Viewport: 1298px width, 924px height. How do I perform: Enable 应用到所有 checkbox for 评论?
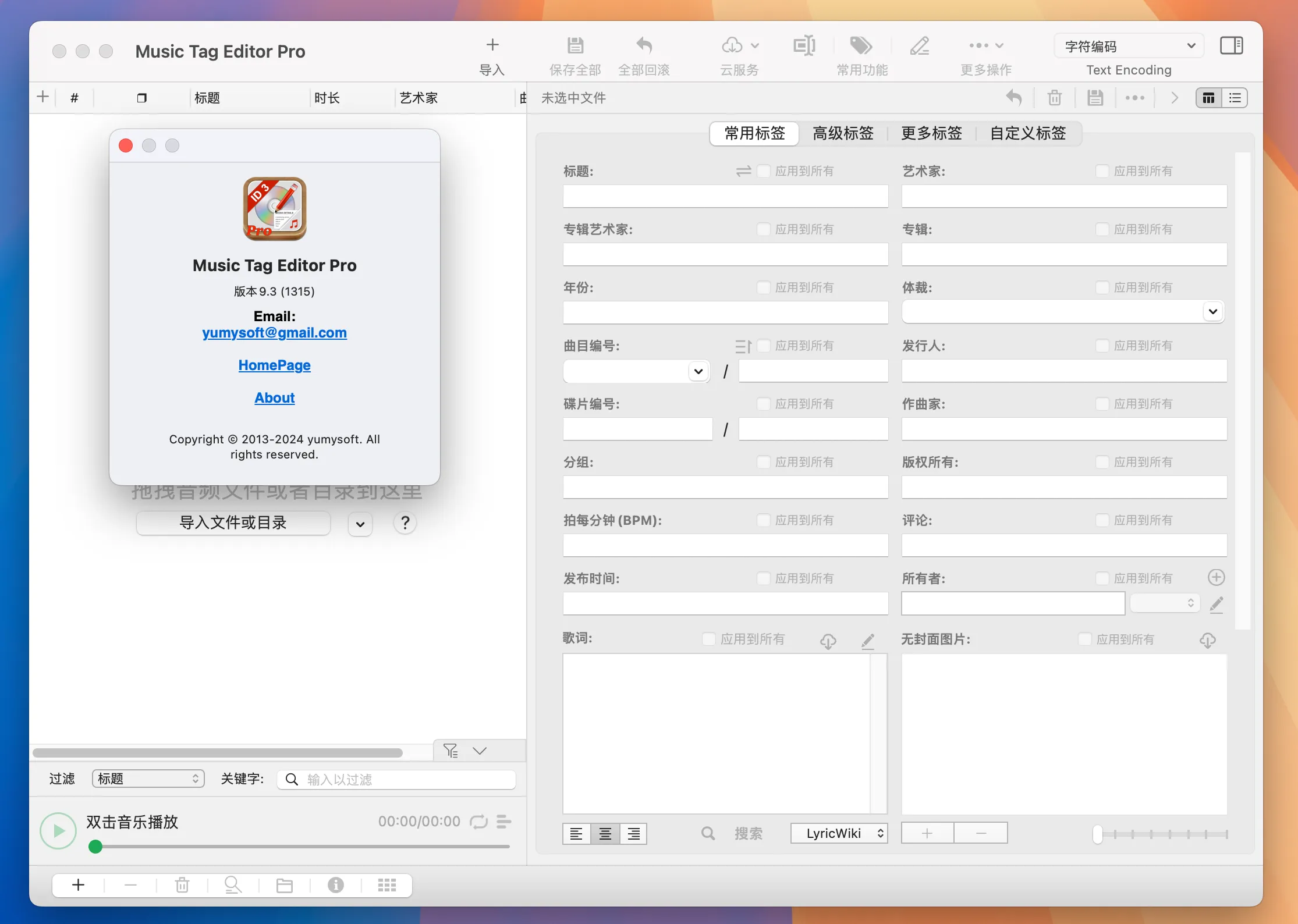[x=1102, y=520]
